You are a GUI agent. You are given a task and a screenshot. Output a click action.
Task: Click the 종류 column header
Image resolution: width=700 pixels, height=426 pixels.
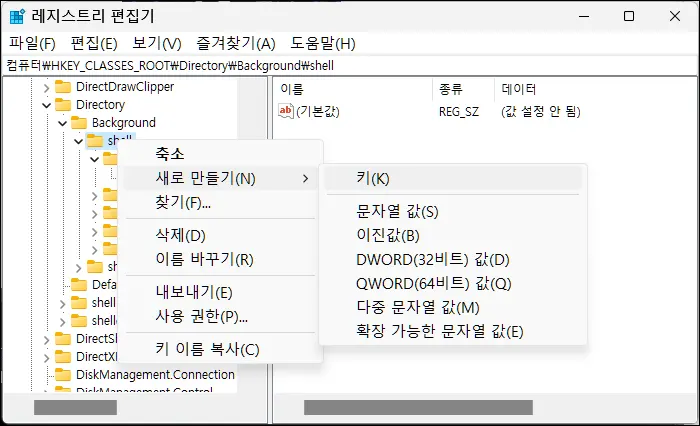(x=463, y=89)
